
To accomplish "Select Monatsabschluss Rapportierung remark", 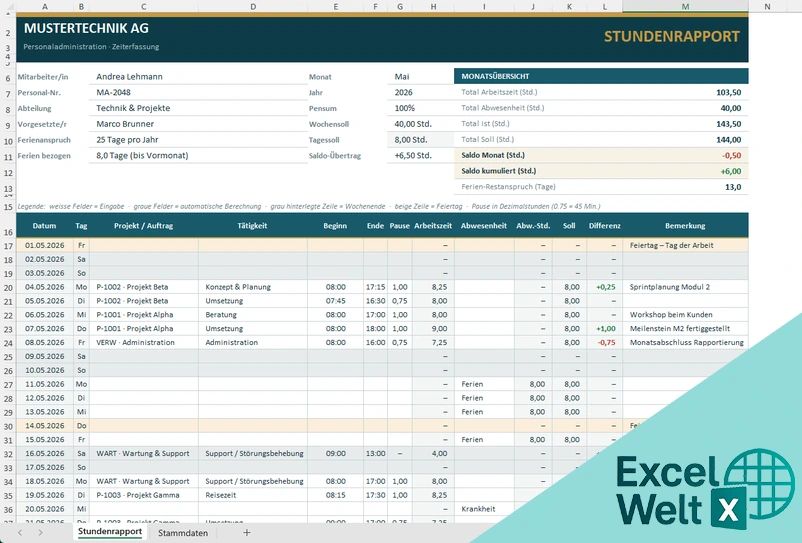I will (685, 343).
